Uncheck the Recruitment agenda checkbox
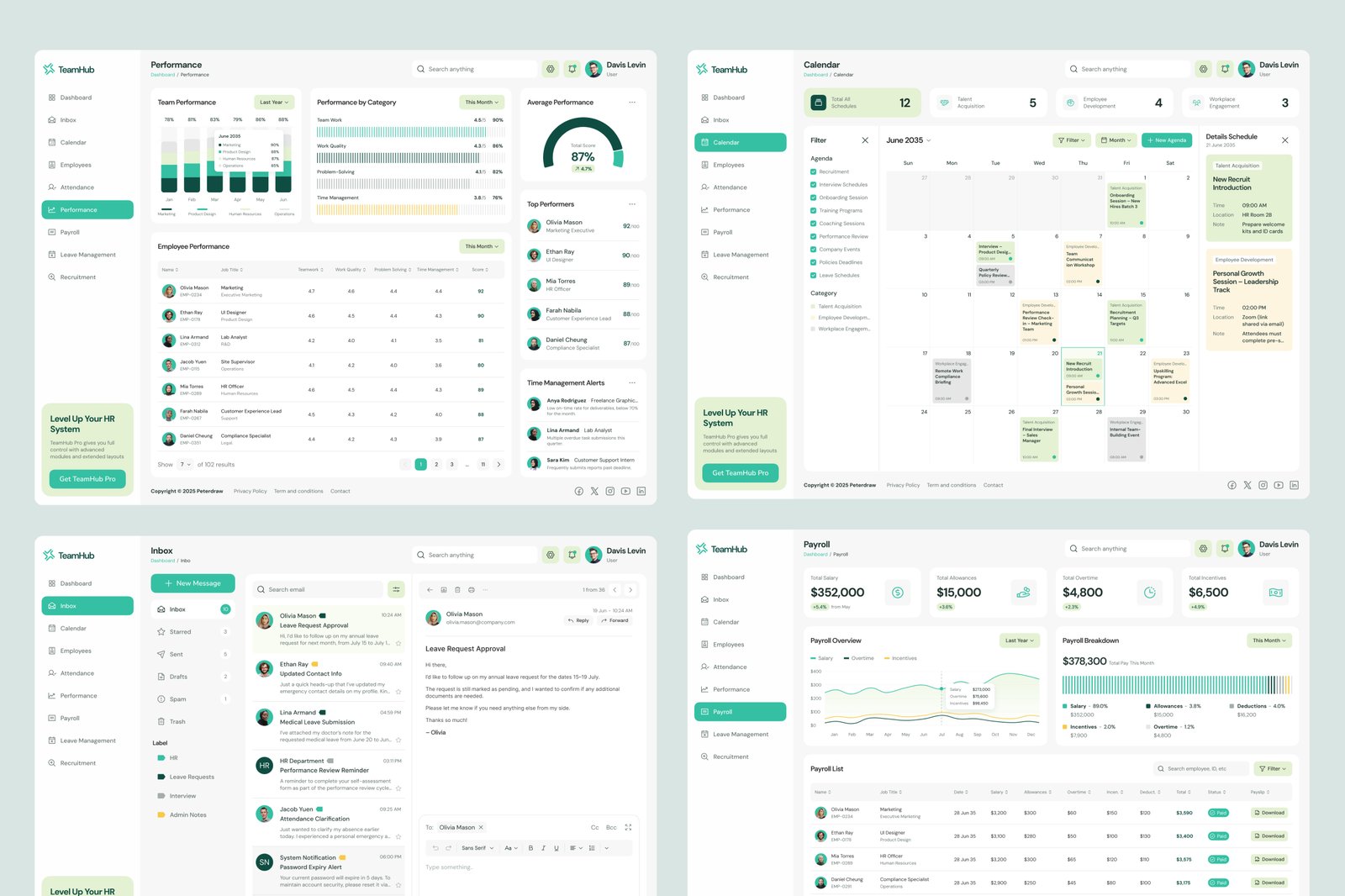The width and height of the screenshot is (1345, 896). click(x=813, y=171)
